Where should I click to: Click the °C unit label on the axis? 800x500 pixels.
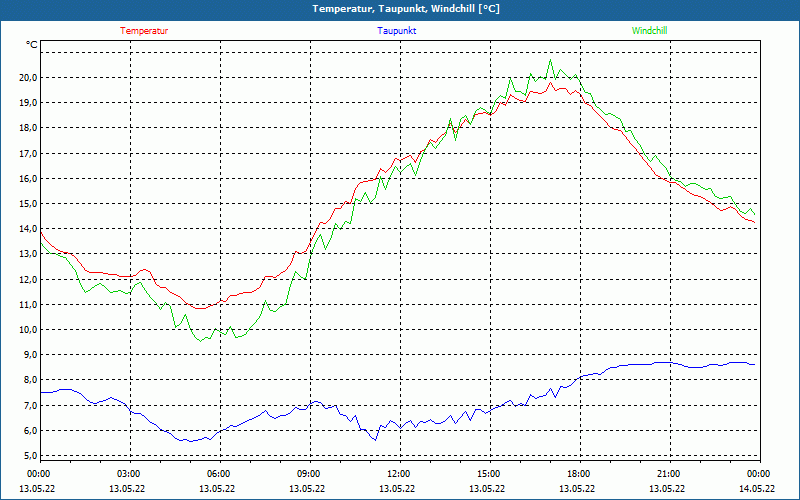[x=32, y=45]
